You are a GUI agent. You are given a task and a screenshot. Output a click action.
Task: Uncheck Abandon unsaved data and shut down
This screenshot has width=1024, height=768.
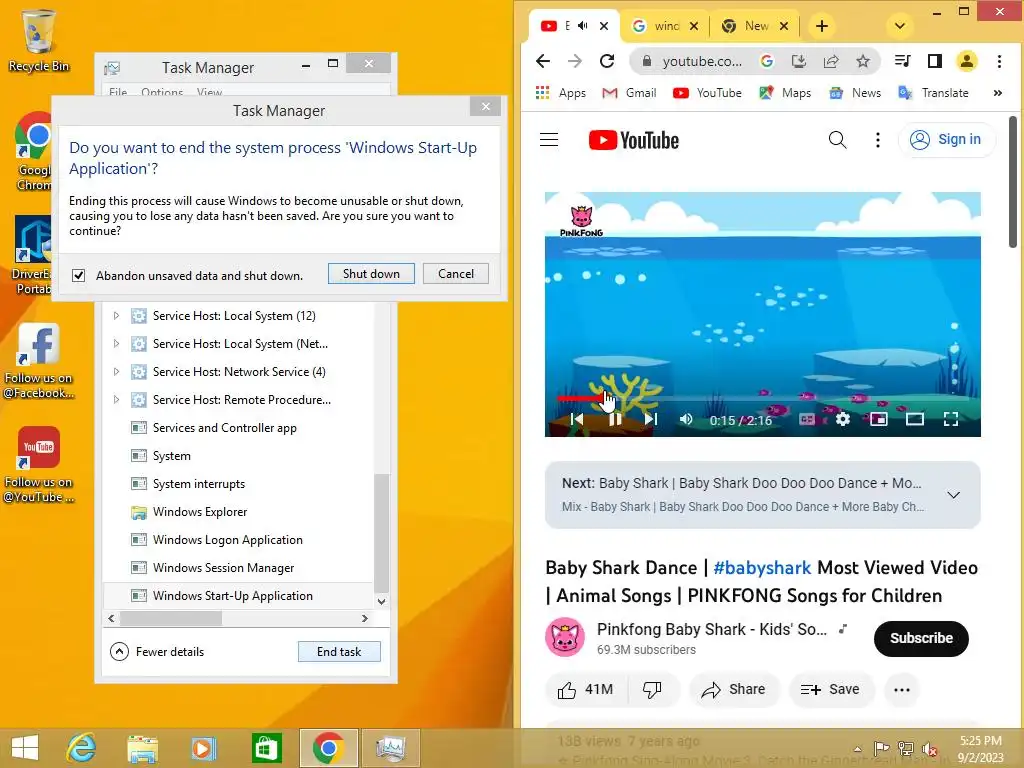tap(78, 276)
